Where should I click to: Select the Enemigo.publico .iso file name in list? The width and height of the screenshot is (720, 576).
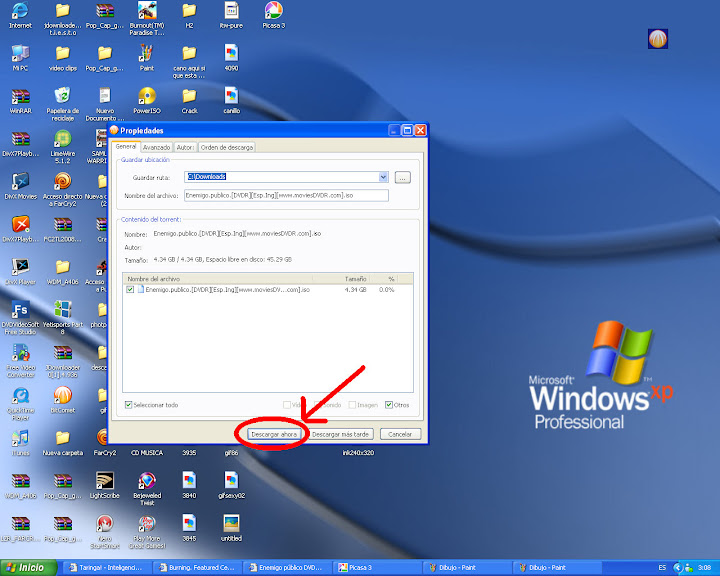[x=228, y=290]
